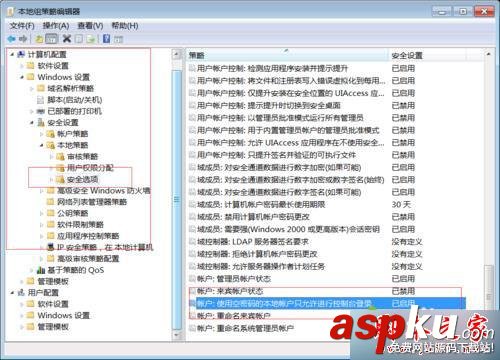
Task: Click the 30 天 security setting value
Action: point(401,204)
